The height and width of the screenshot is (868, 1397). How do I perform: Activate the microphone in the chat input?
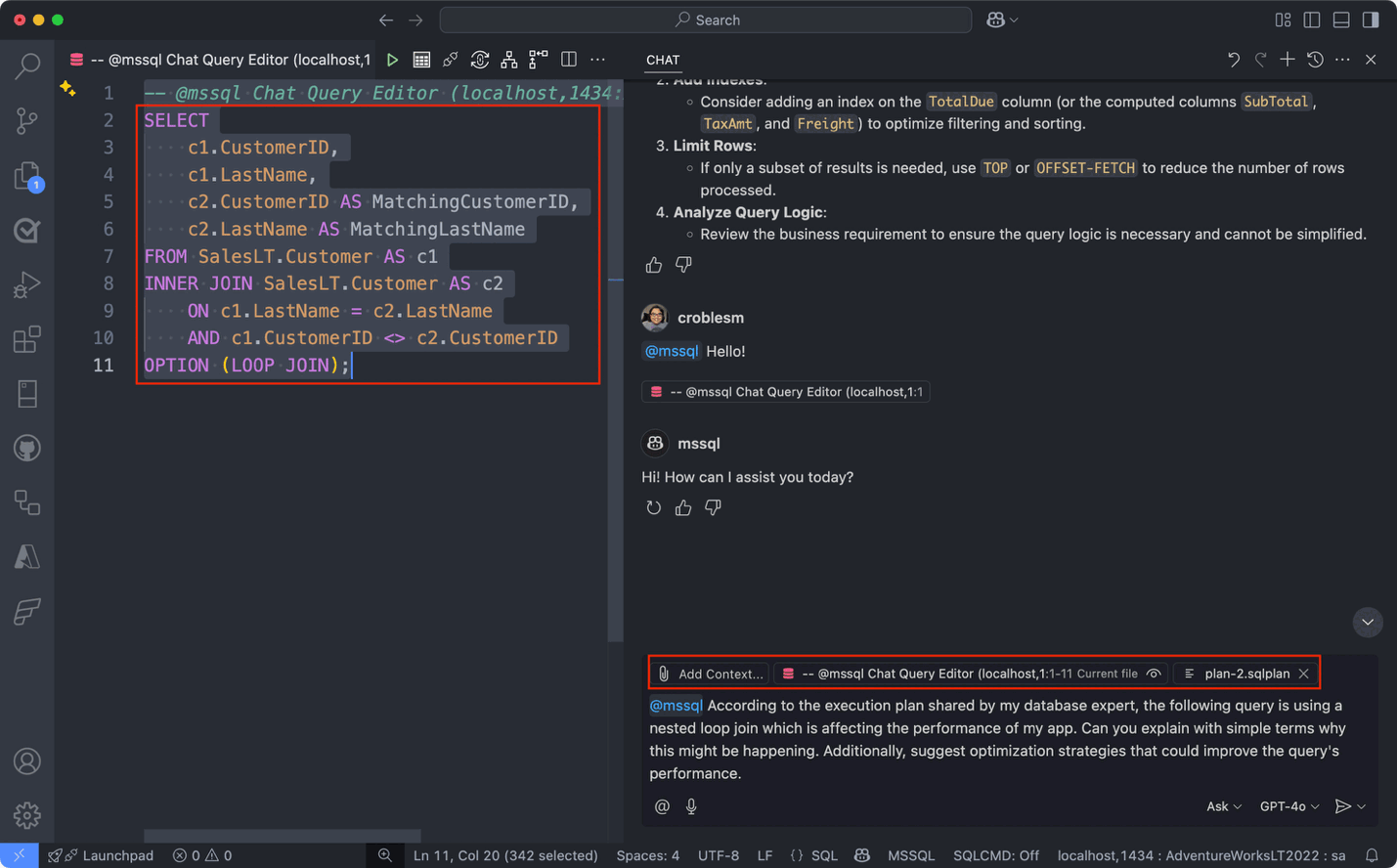point(691,805)
